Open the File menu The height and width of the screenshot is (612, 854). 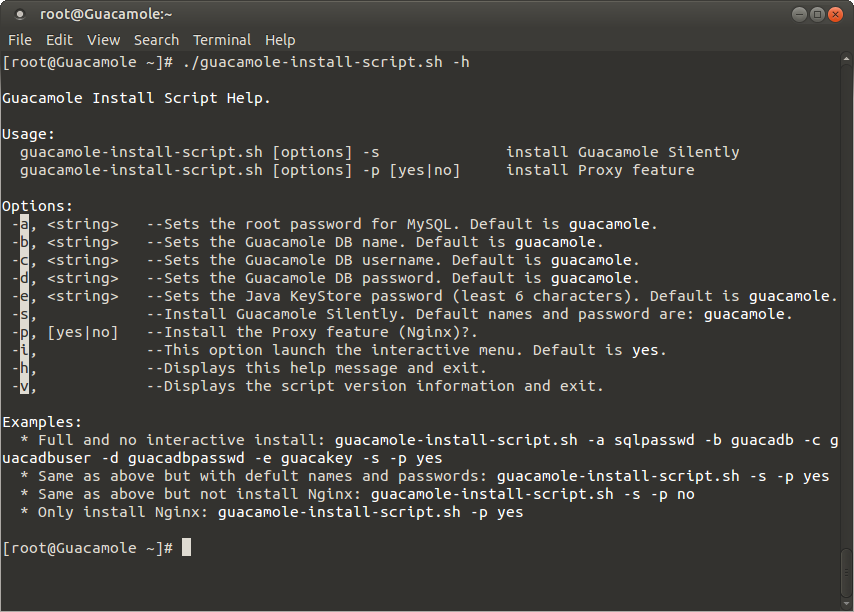click(x=20, y=40)
